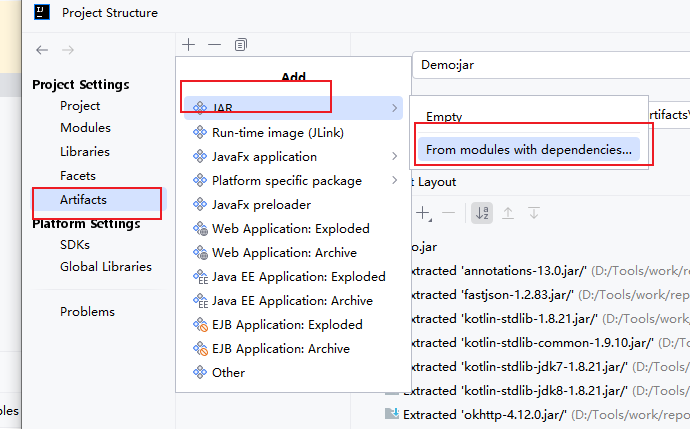This screenshot has height=429, width=690.
Task: Select Extracted 'fastjson-1.2.83.jar/' row
Action: pyautogui.click(x=550, y=295)
